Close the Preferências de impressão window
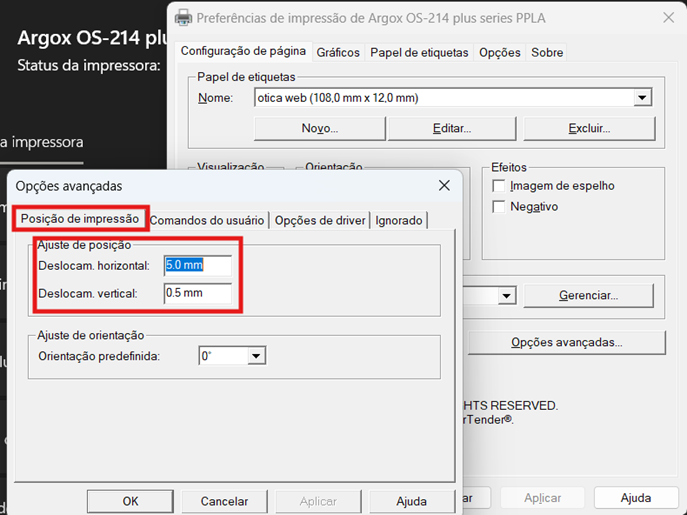Image resolution: width=687 pixels, height=515 pixels. click(x=669, y=18)
